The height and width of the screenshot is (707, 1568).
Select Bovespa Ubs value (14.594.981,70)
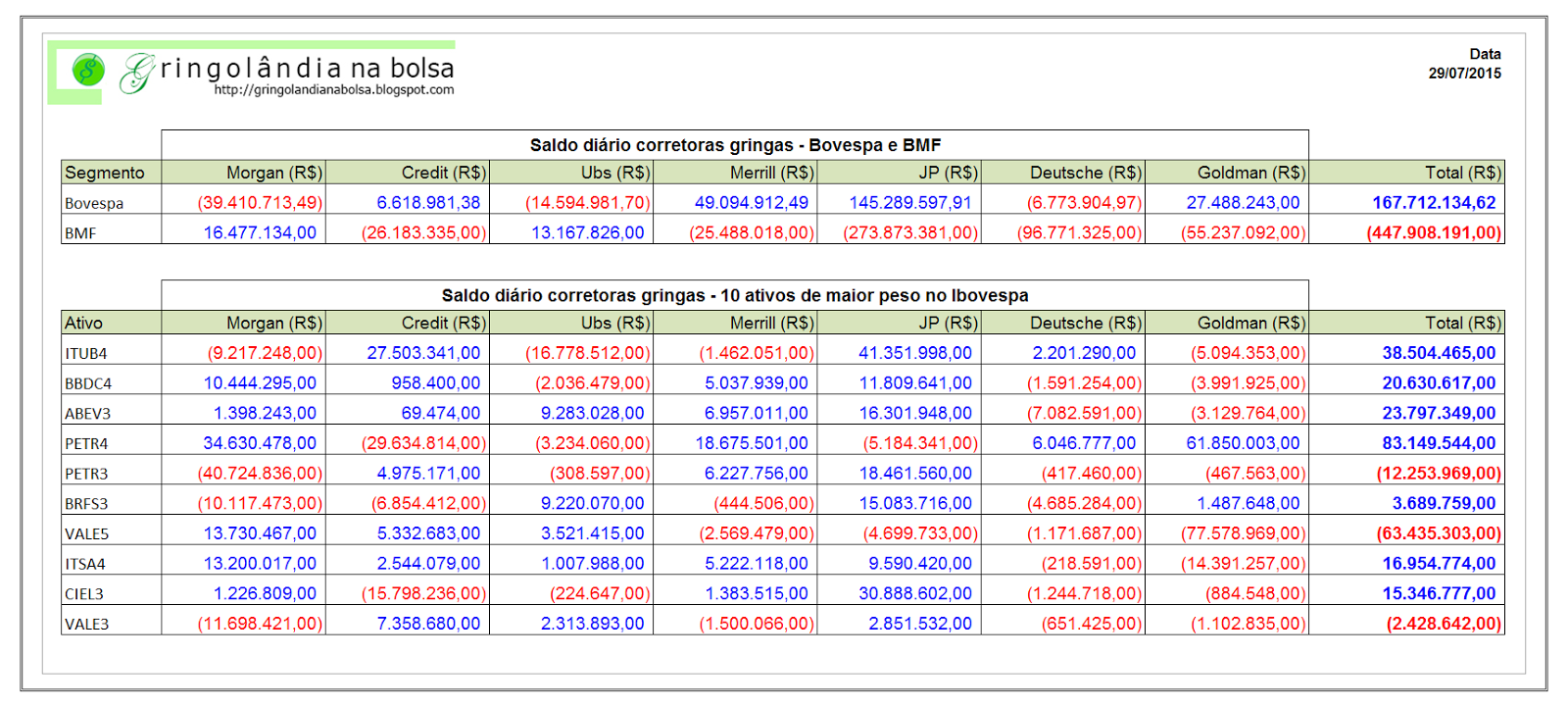point(588,203)
